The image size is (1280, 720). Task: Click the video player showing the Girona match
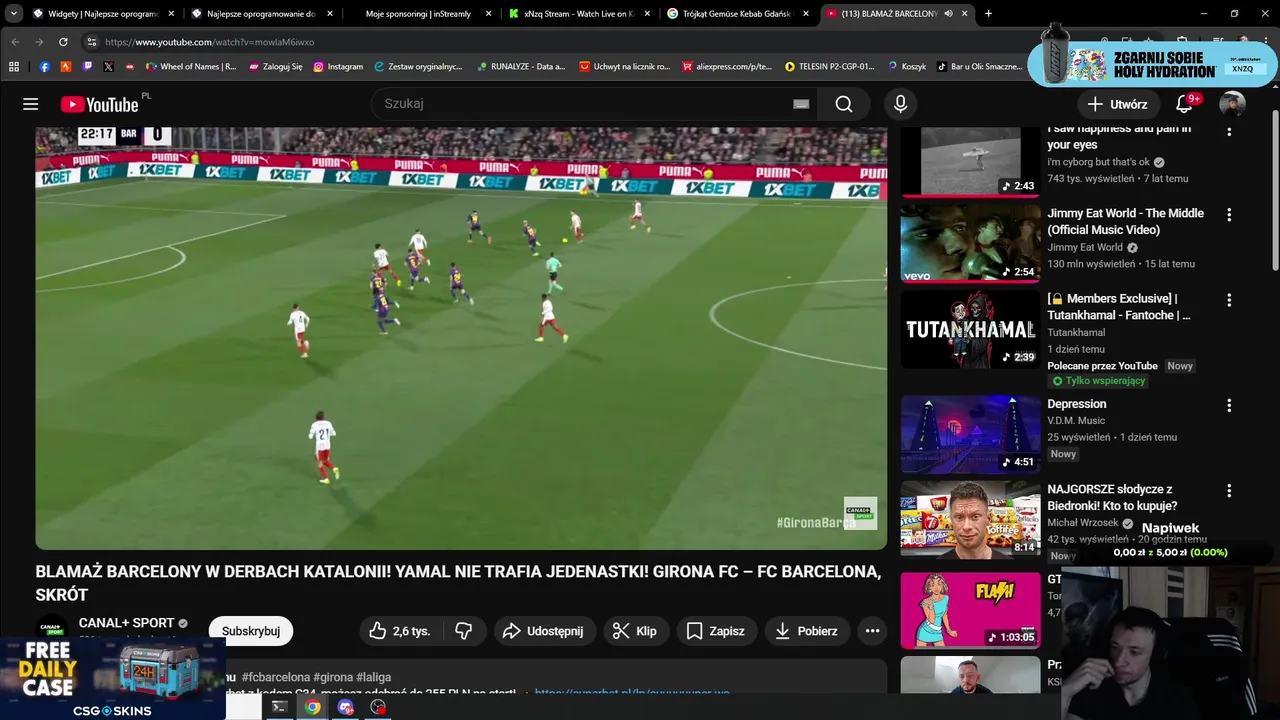(461, 338)
